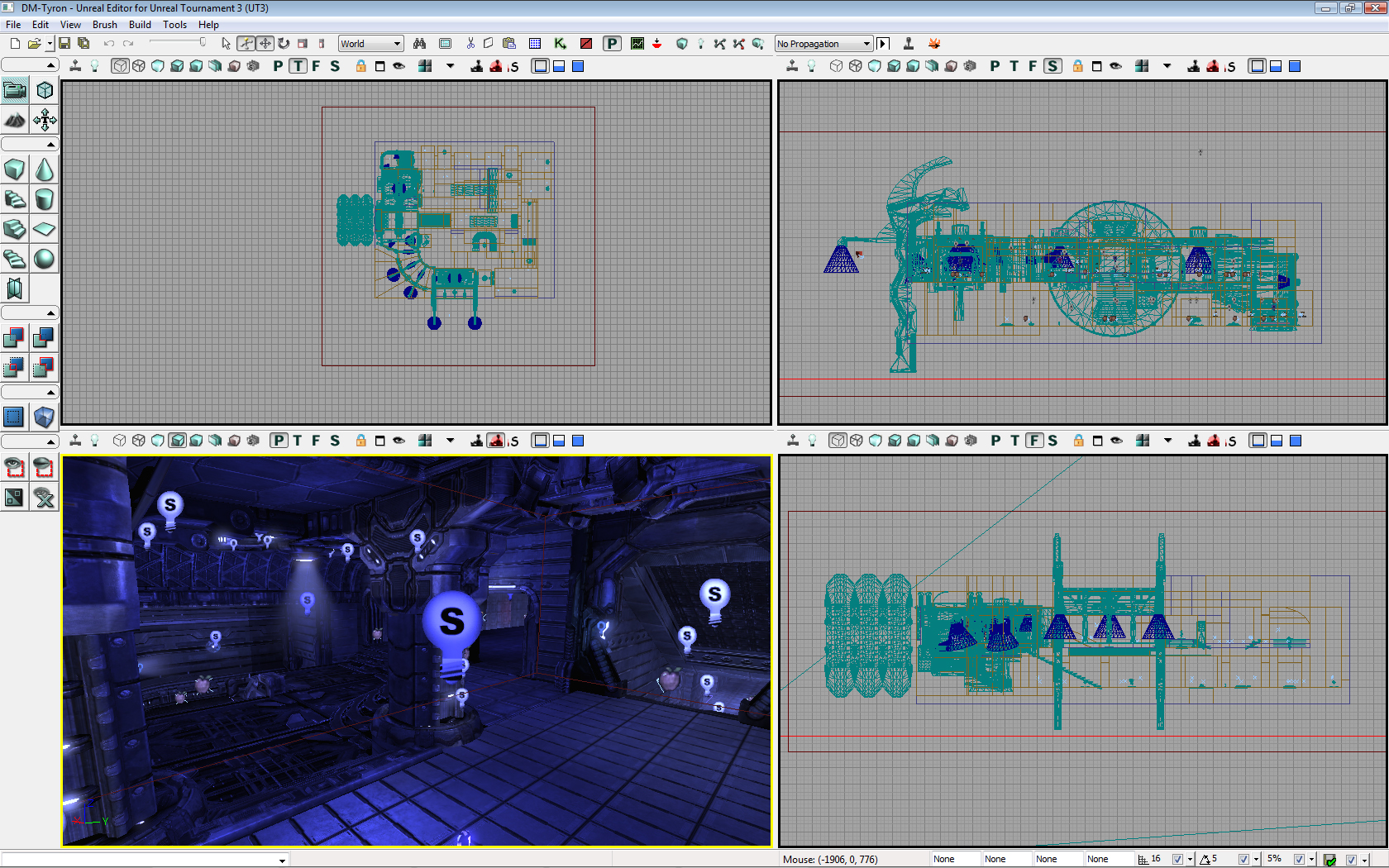The image size is (1389, 868).
Task: Click the autosave icon in status bar
Action: [x=1329, y=860]
